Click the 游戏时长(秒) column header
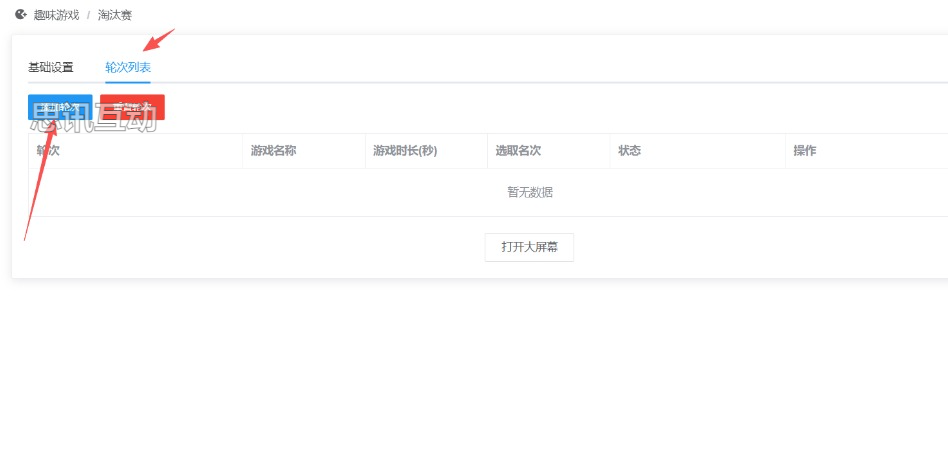Viewport: 948px width, 457px height. 405,151
